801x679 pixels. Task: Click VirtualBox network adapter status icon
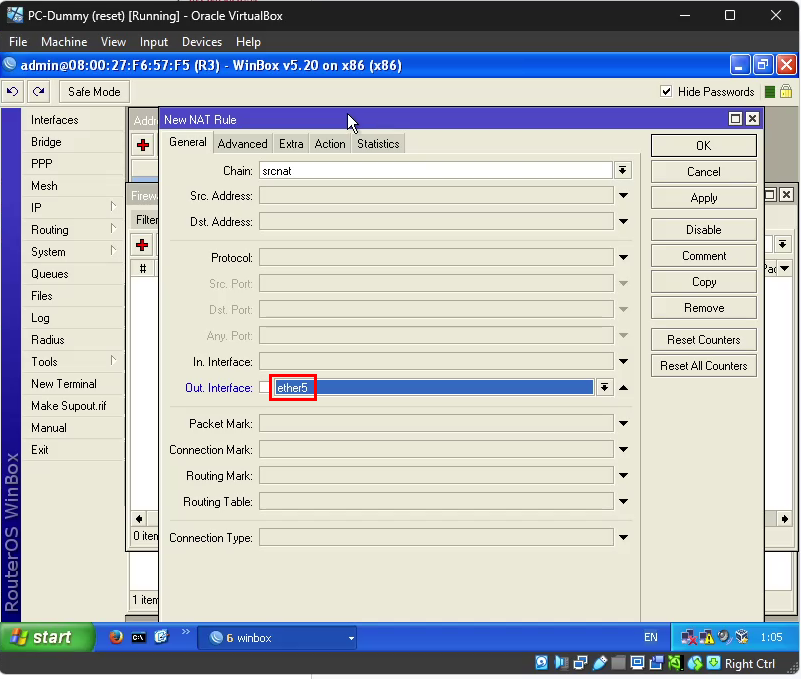point(580,663)
